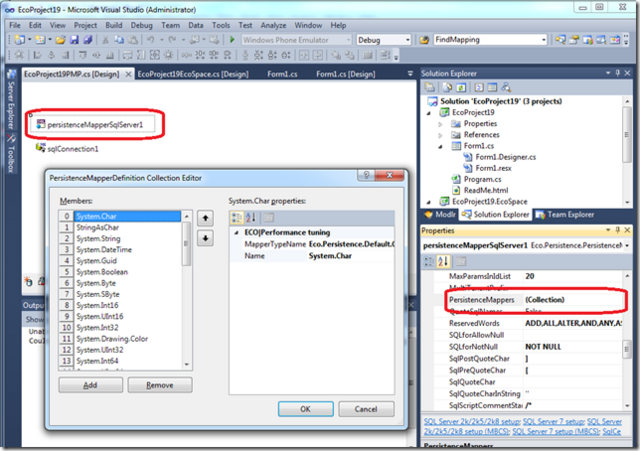
Task: Collapse the EcoProject19 project node
Action: tap(429, 113)
